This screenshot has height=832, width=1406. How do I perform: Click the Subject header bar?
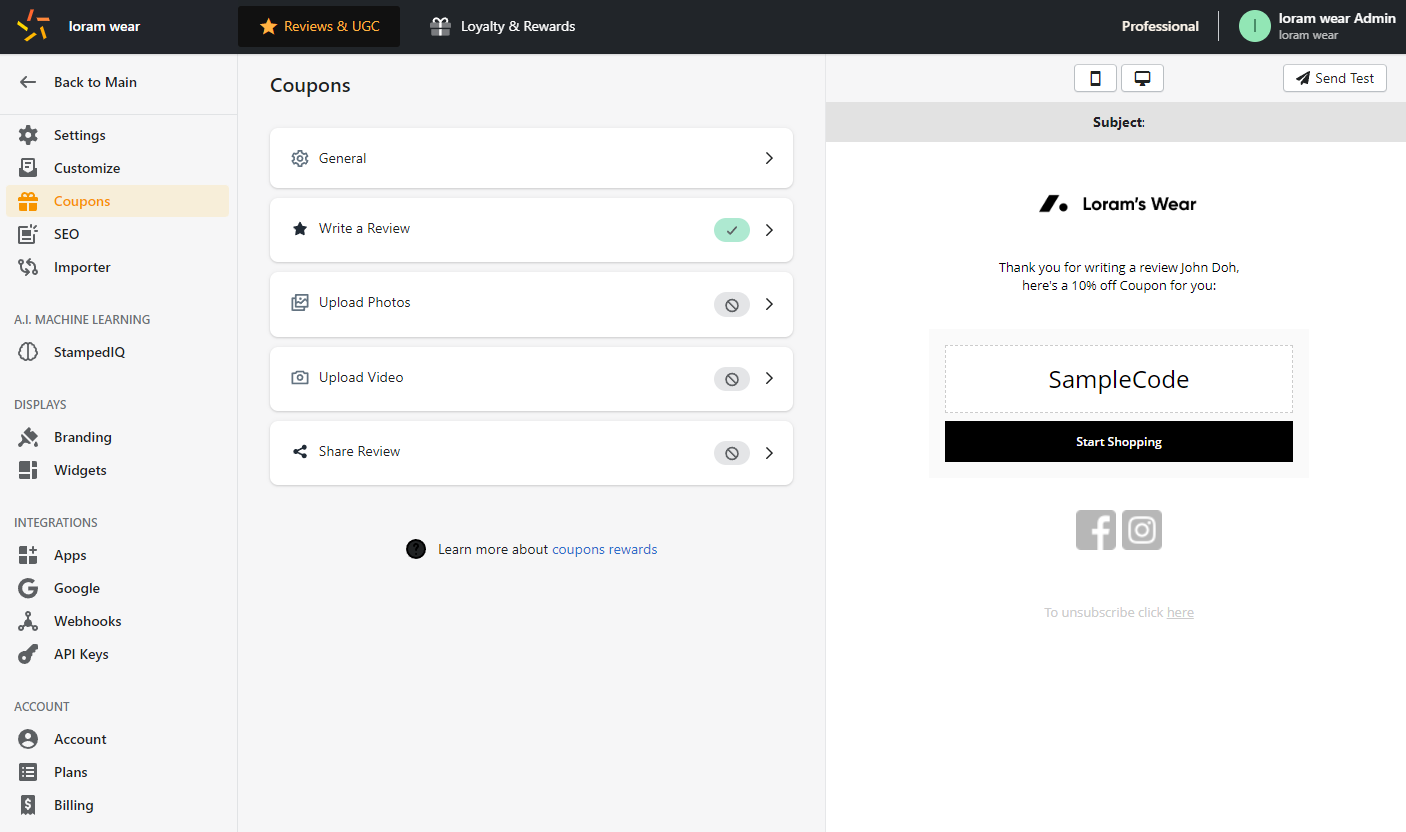[1116, 122]
